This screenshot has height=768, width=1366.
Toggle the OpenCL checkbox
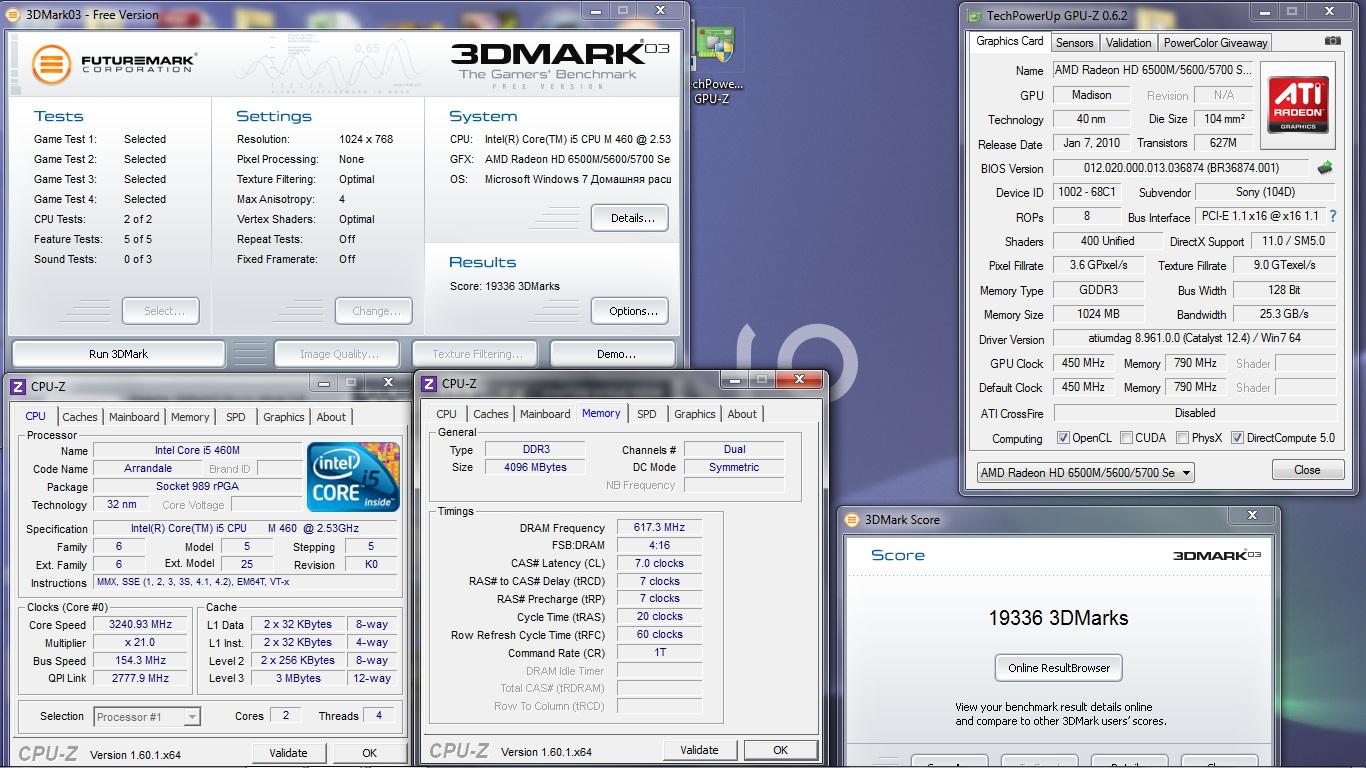click(x=1063, y=438)
